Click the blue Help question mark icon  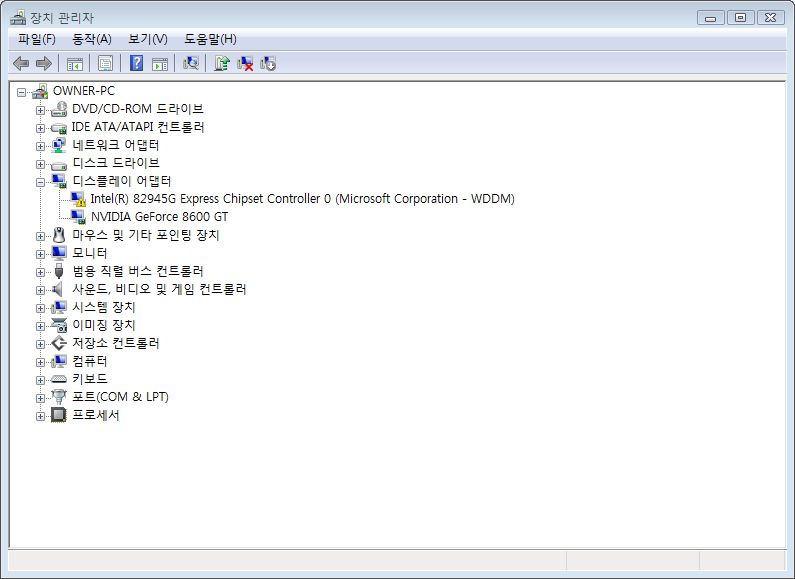click(x=136, y=63)
